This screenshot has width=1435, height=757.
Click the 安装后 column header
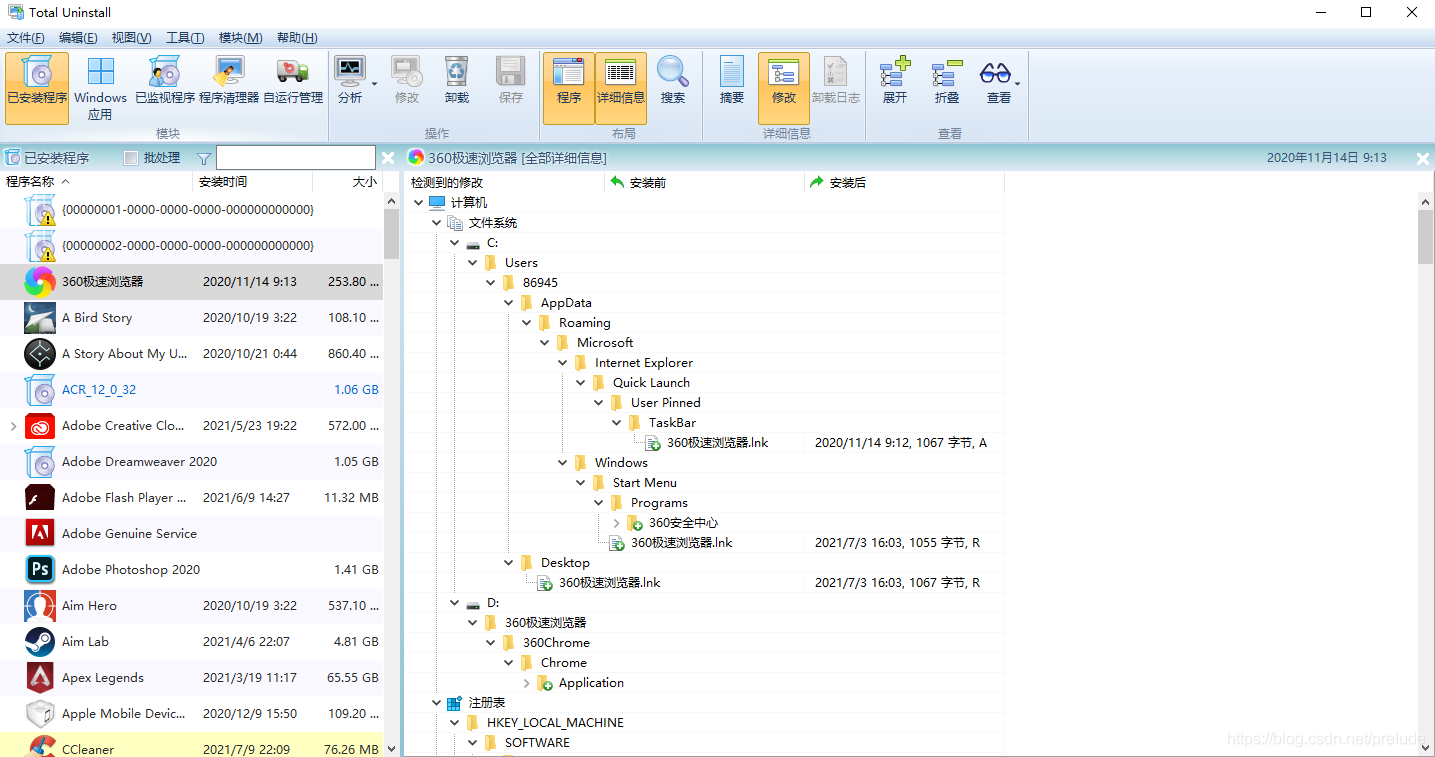coord(904,183)
